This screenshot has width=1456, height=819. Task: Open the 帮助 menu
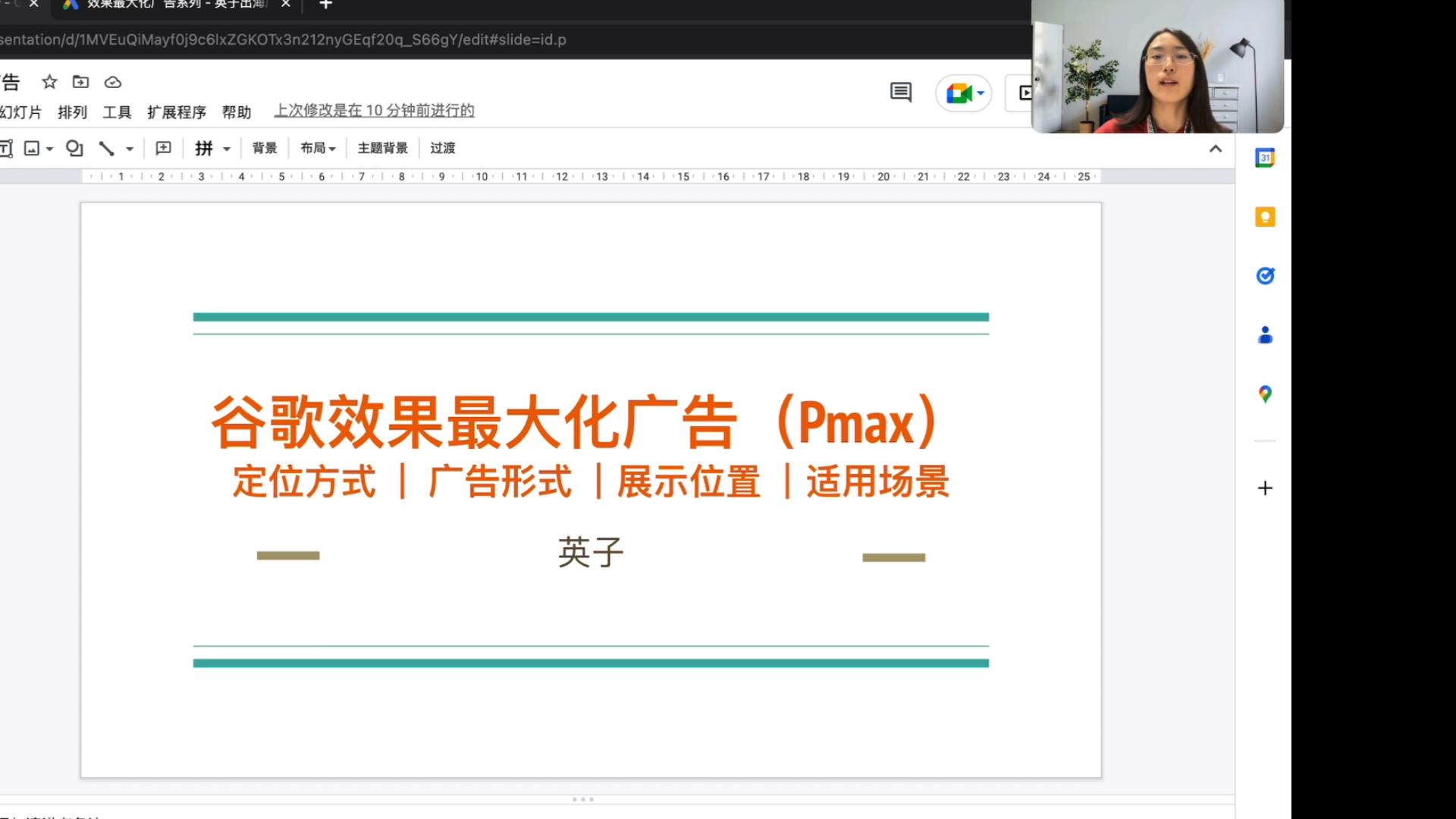coord(237,112)
